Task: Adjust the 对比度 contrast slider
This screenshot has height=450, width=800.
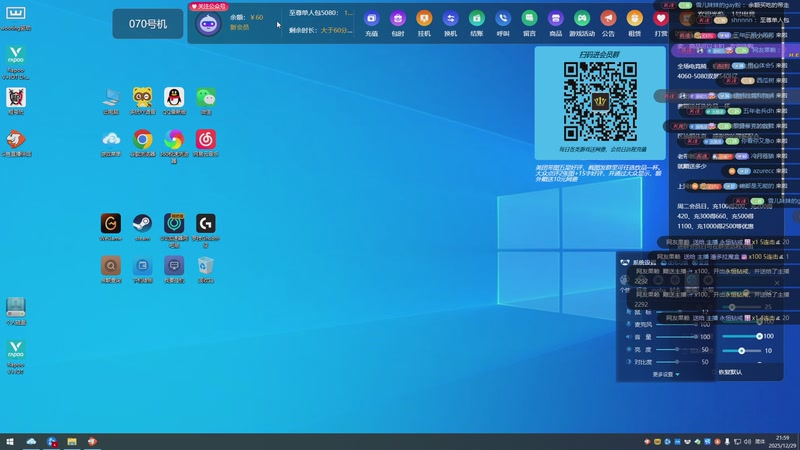Action: pyautogui.click(x=677, y=362)
